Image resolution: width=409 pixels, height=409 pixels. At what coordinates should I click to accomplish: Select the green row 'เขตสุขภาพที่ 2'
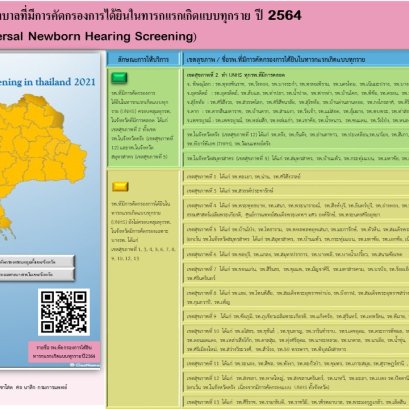point(296,98)
